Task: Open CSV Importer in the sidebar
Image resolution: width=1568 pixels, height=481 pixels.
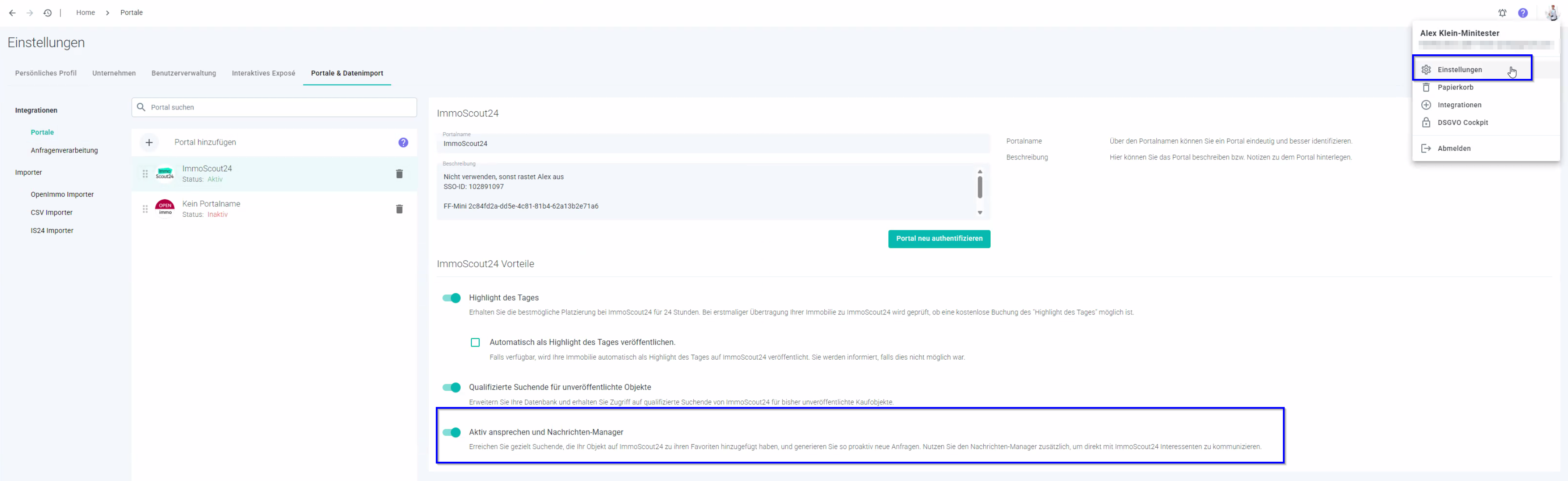Action: [52, 212]
